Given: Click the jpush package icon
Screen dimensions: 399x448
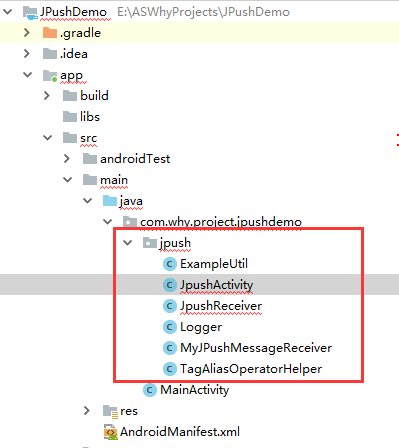Looking at the screenshot, I should click(150, 243).
